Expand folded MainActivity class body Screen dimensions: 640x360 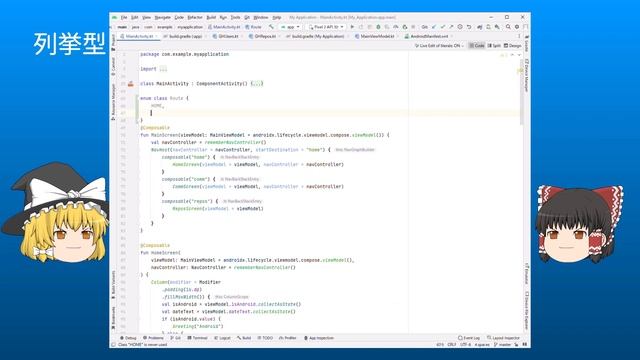pyautogui.click(x=257, y=84)
